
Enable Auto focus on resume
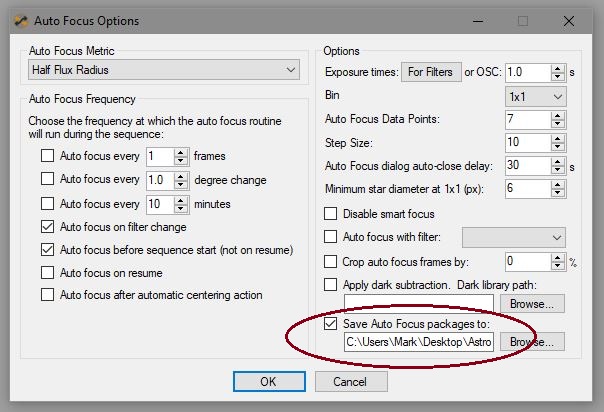[47, 273]
